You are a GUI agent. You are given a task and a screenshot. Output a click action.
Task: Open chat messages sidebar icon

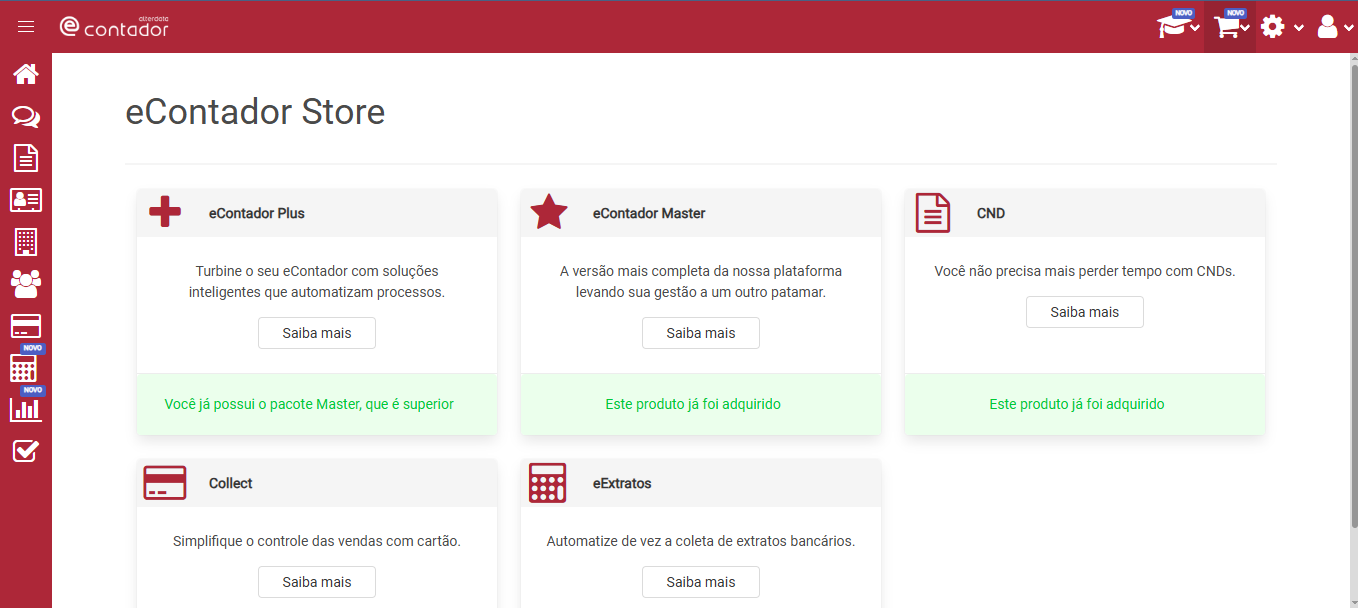click(x=26, y=117)
